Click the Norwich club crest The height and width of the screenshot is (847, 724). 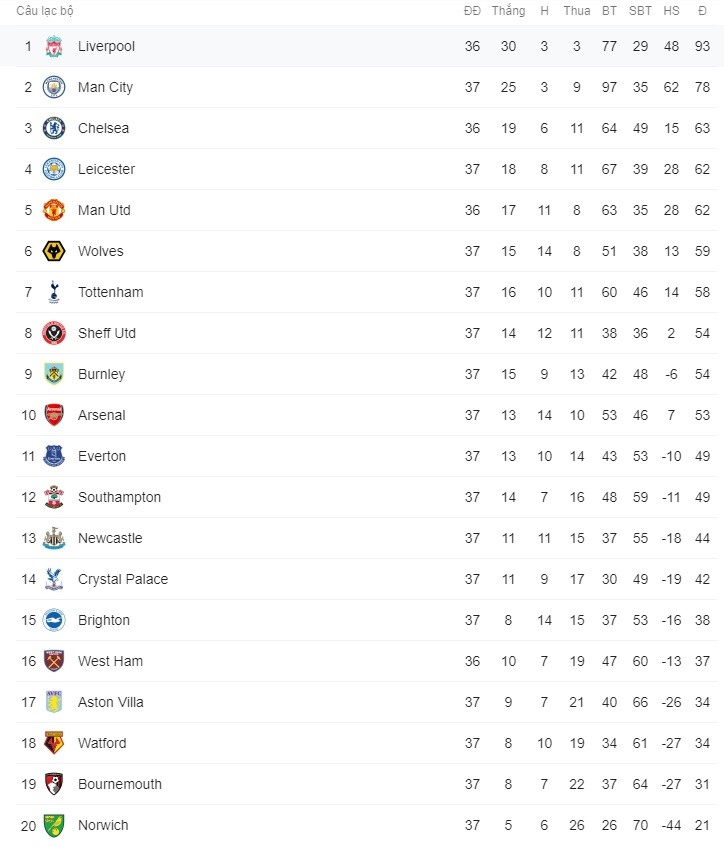pos(54,825)
